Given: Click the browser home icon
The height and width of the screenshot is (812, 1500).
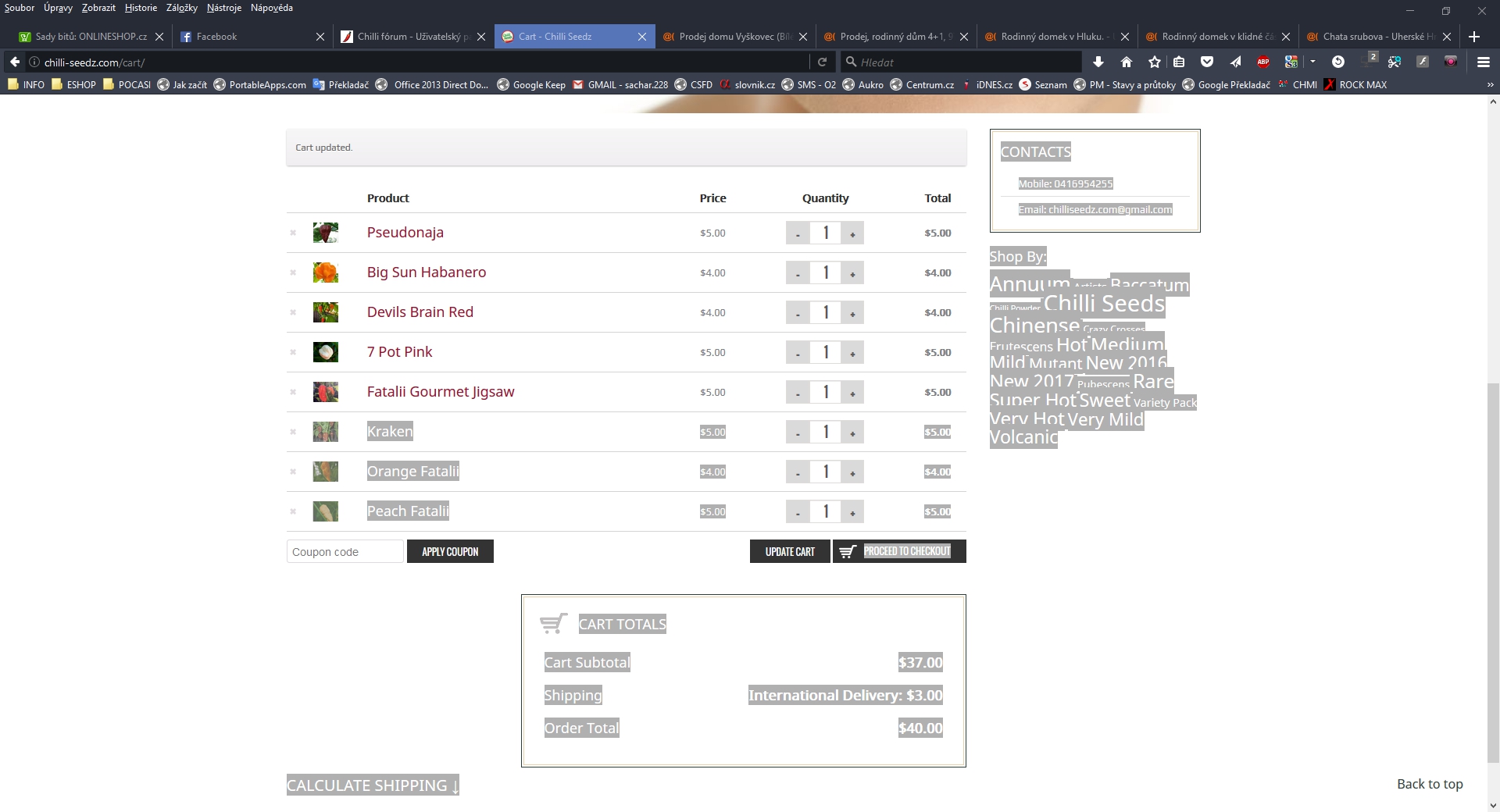Looking at the screenshot, I should pyautogui.click(x=1126, y=62).
